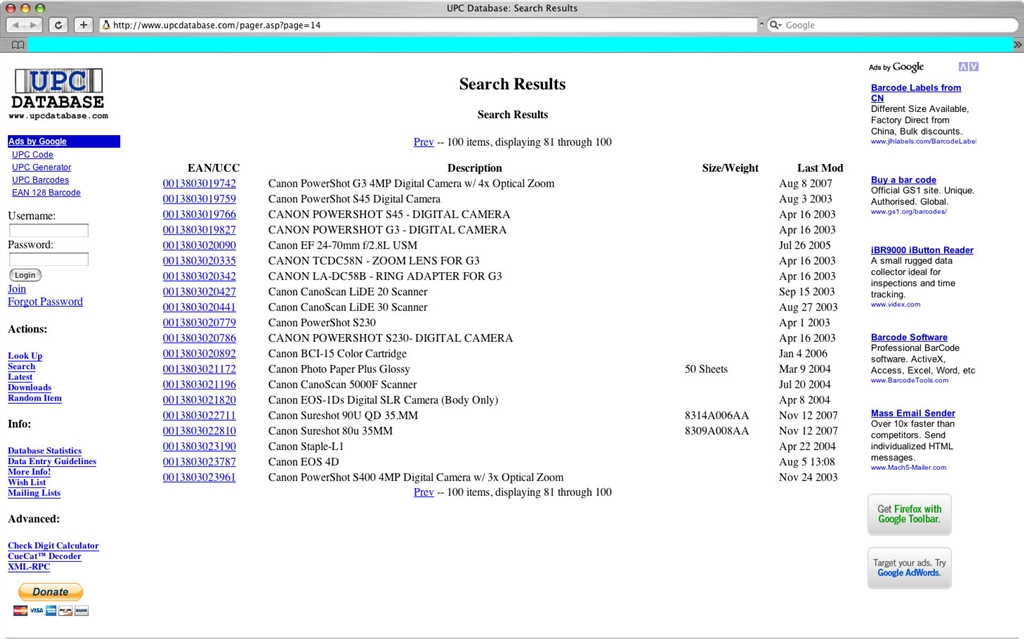Open the UPC Barcodes ad link
Image resolution: width=1024 pixels, height=639 pixels.
(x=40, y=180)
